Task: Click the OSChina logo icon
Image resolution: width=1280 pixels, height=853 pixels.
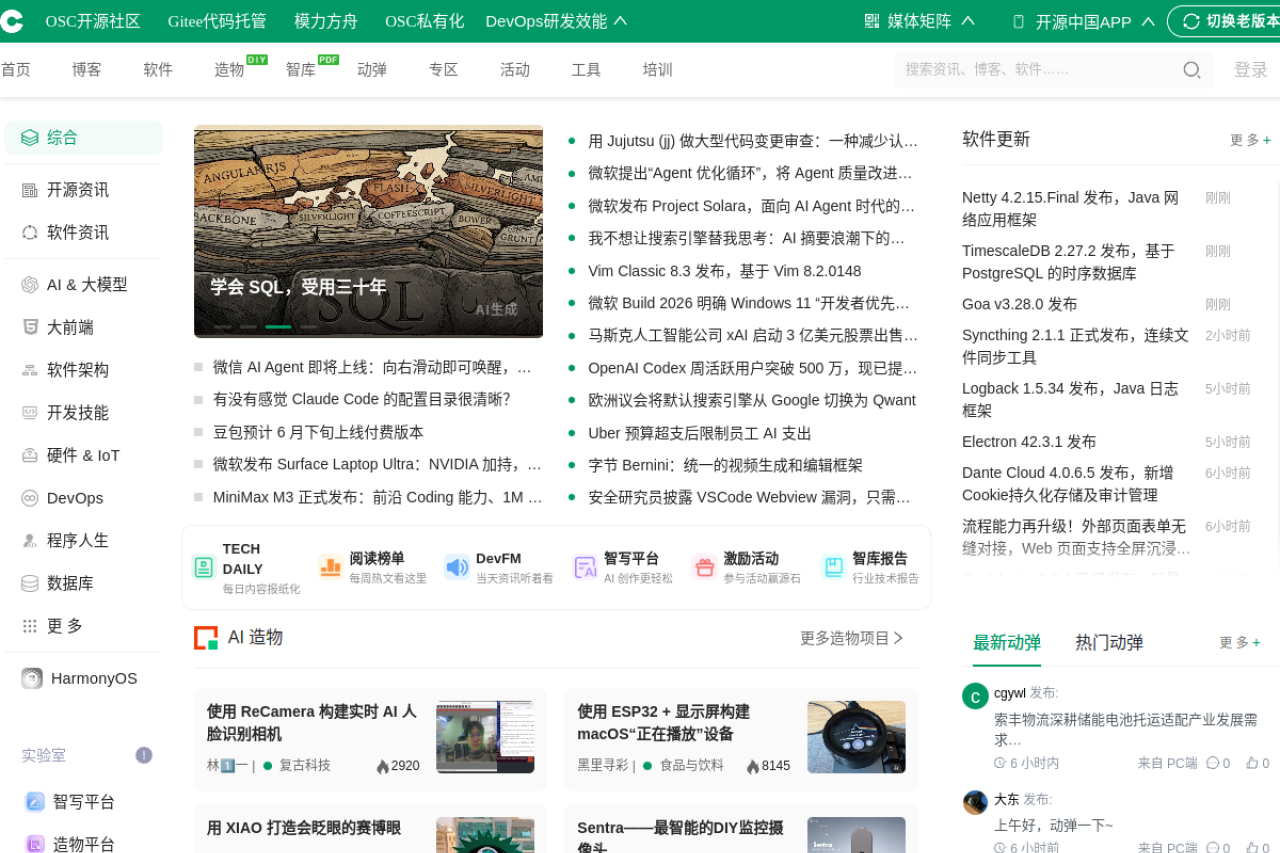Action: [x=10, y=21]
